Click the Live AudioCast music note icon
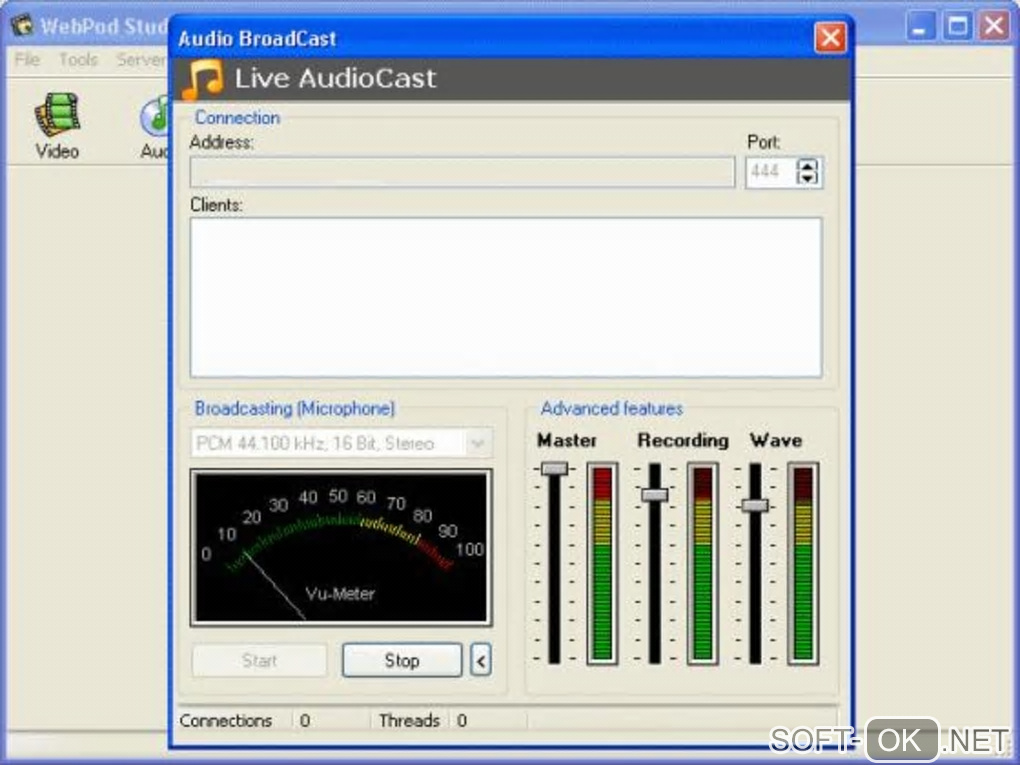1020x765 pixels. pos(202,79)
